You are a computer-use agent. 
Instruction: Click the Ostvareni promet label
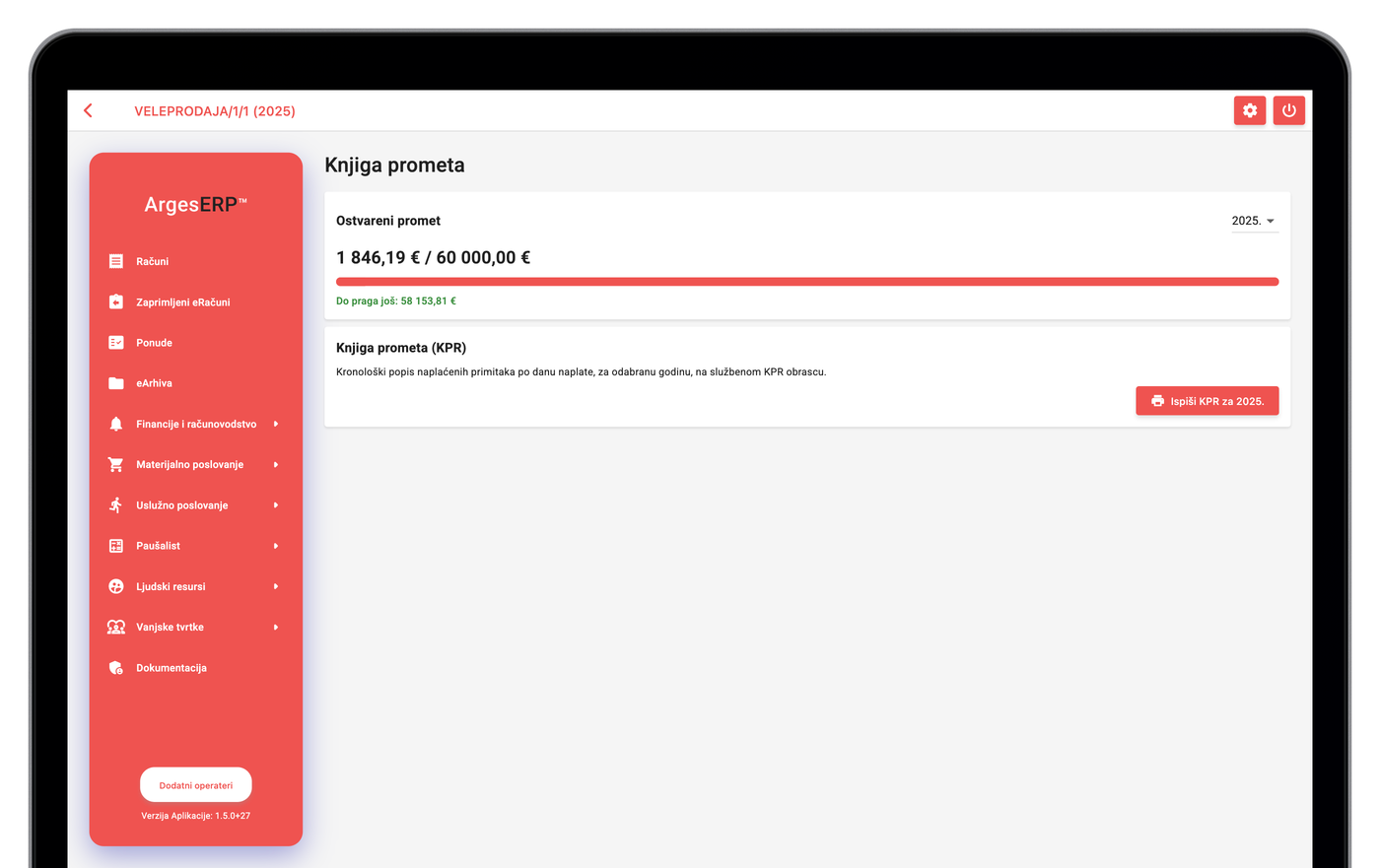(x=388, y=221)
